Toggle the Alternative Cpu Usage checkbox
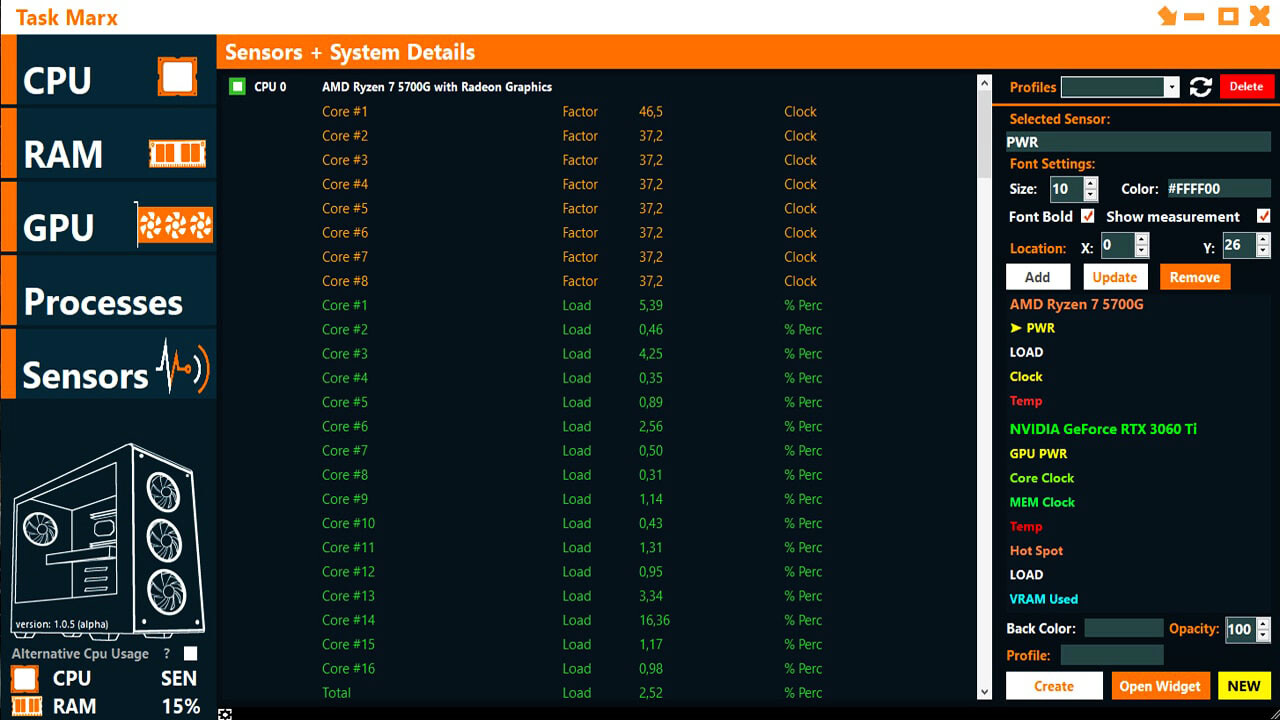 [188, 653]
